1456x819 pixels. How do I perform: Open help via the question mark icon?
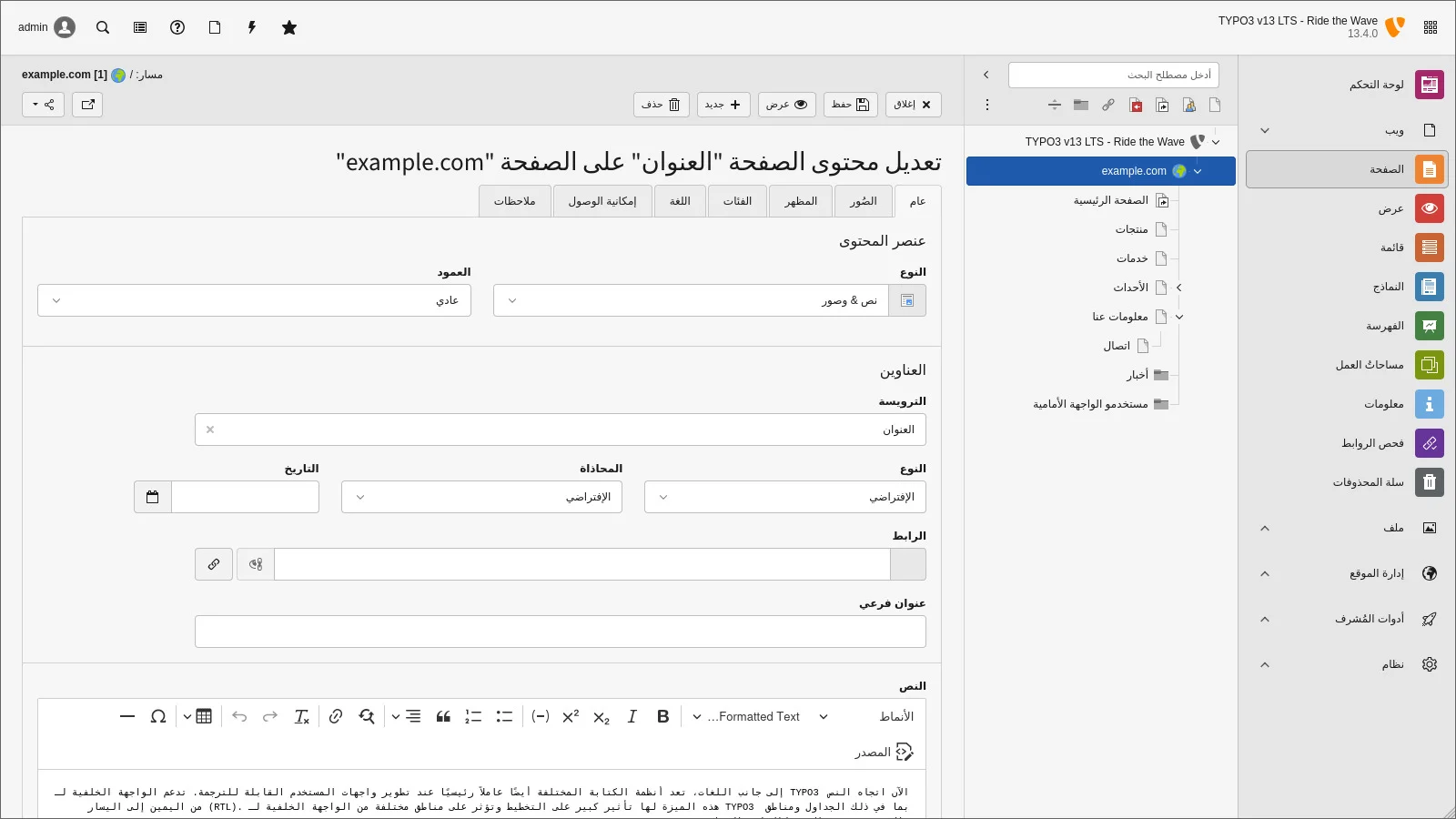[177, 27]
